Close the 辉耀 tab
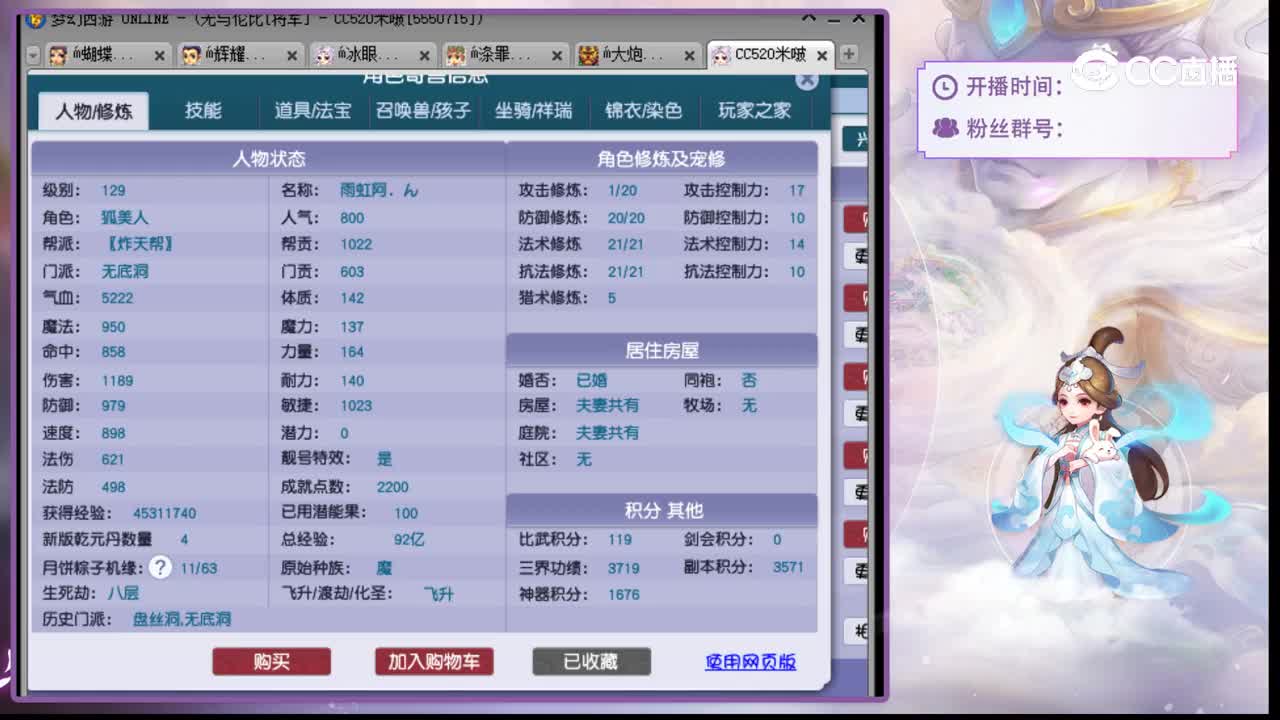Screen dimensions: 1280x720 292,56
